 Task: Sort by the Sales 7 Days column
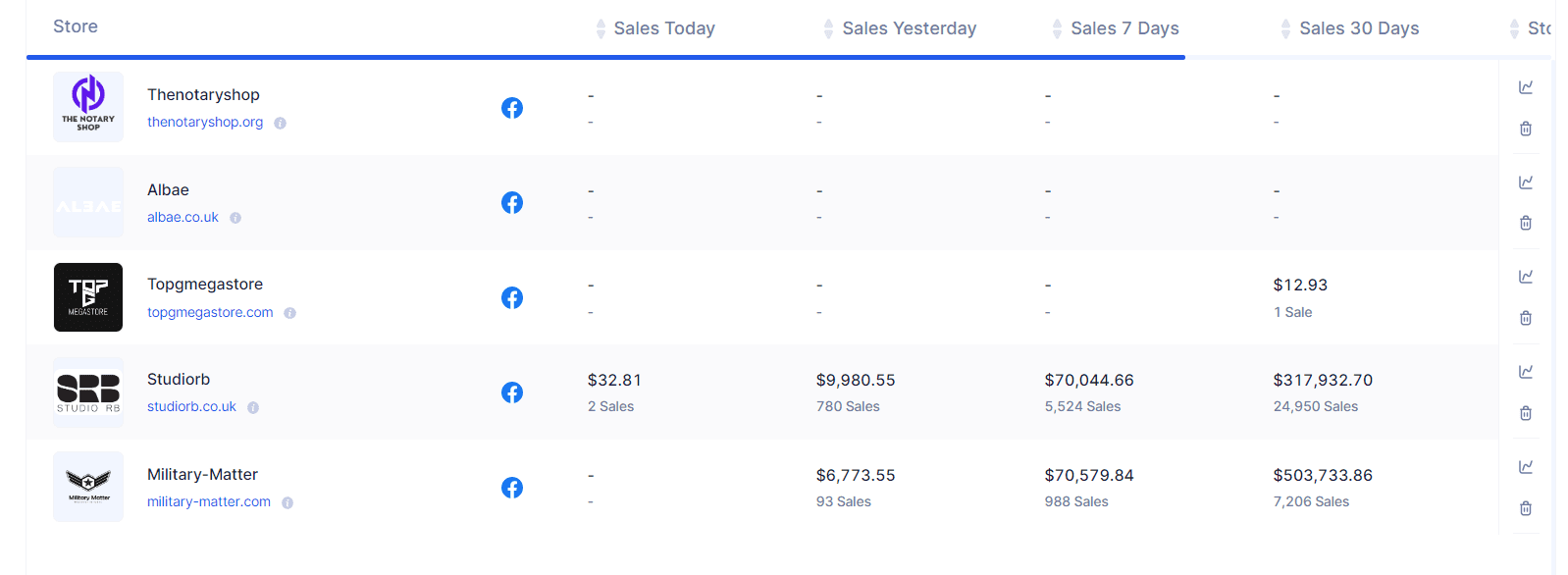[1124, 28]
